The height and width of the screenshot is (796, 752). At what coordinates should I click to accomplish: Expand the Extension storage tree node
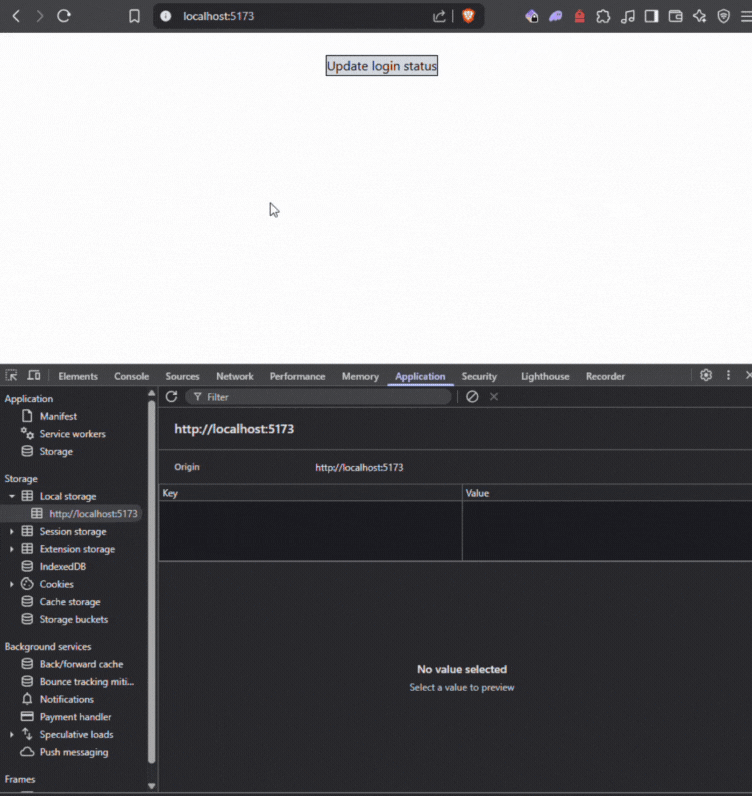click(x=12, y=549)
